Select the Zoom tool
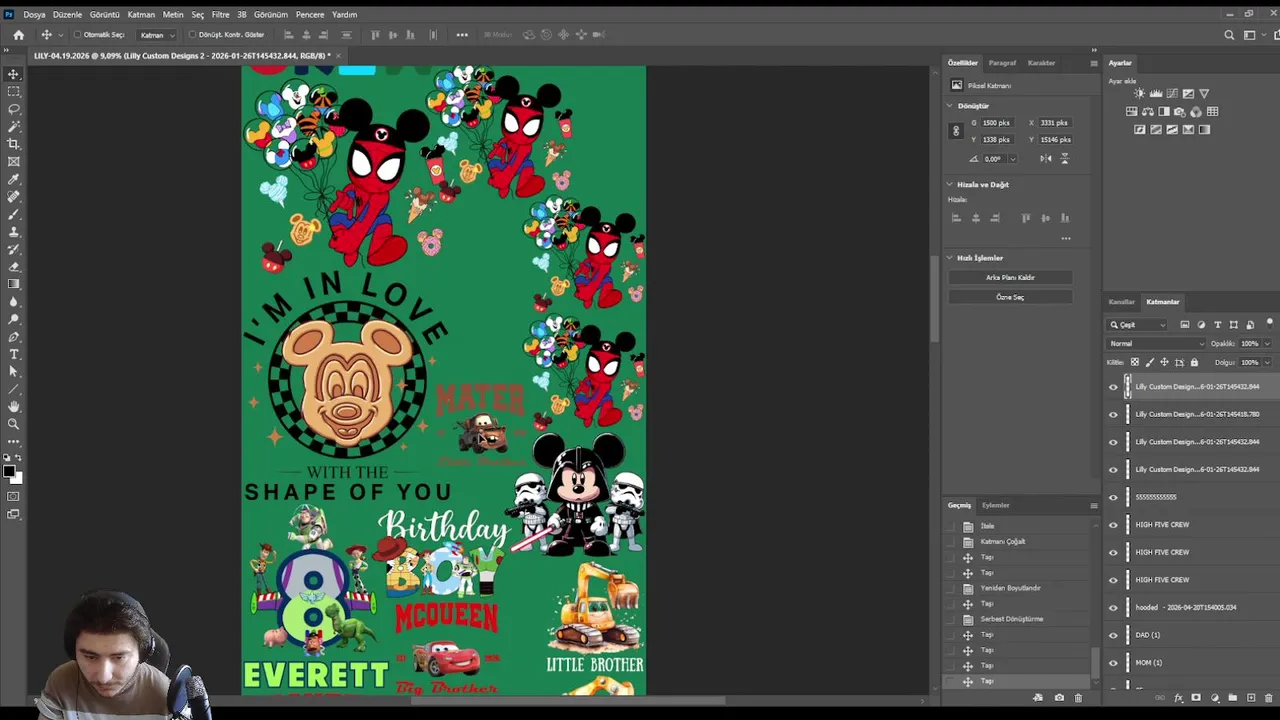1280x720 pixels. click(x=14, y=424)
